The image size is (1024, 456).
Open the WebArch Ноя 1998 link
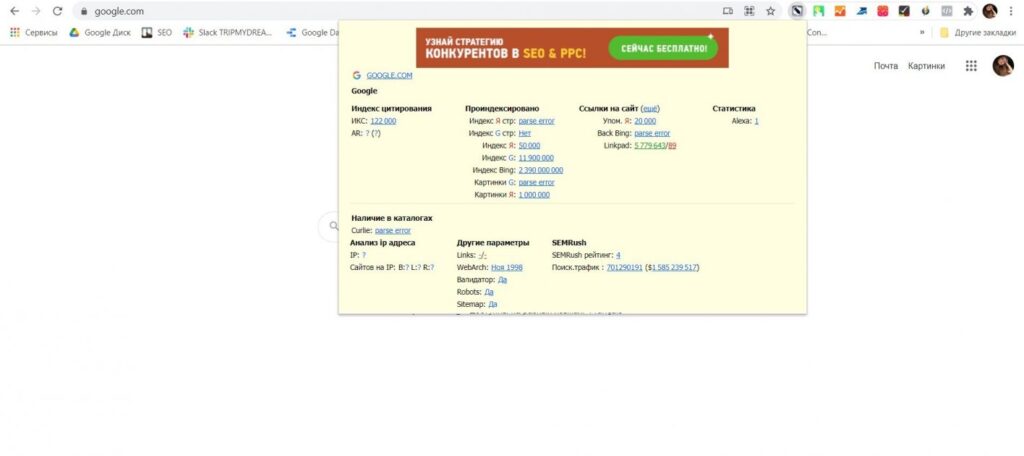click(x=507, y=267)
